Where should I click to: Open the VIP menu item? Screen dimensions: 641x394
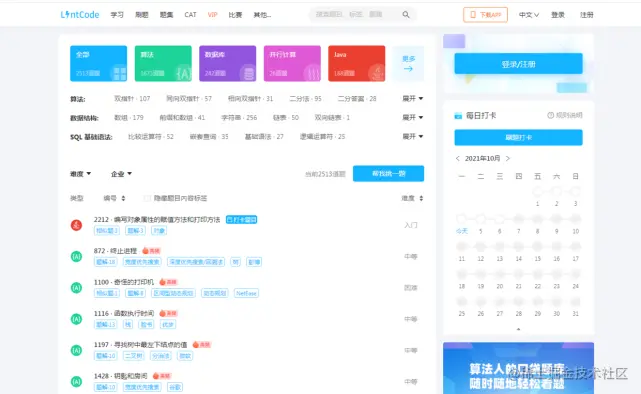tap(213, 15)
